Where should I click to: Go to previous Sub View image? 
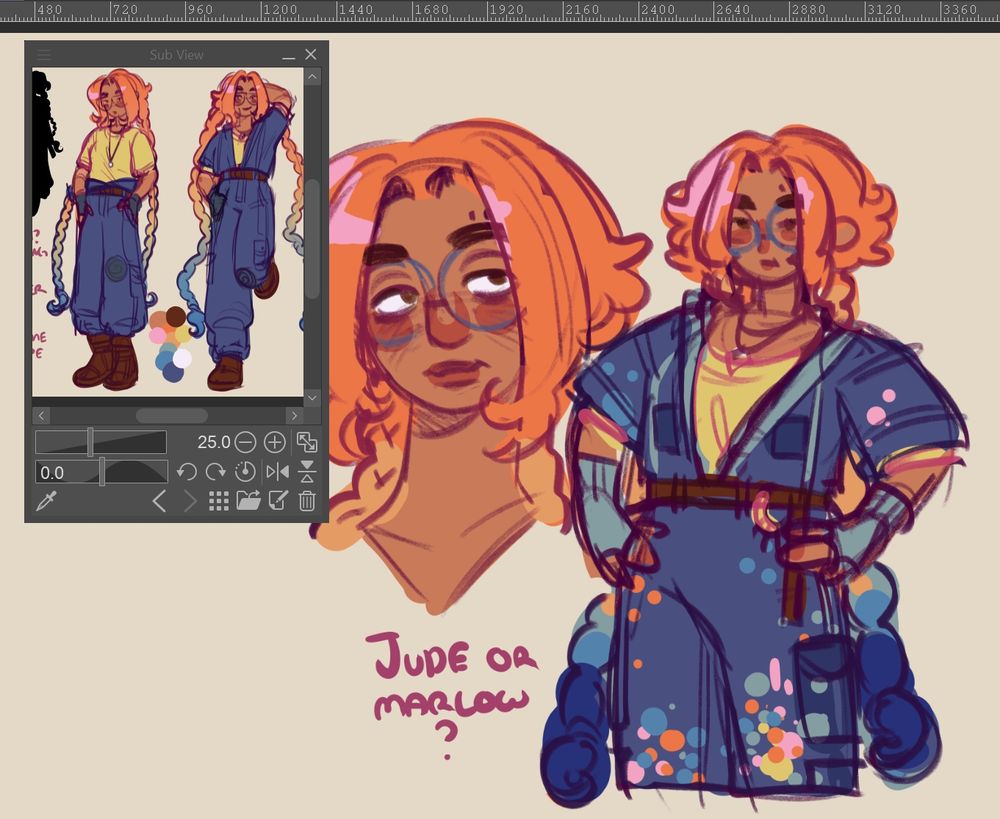click(159, 501)
